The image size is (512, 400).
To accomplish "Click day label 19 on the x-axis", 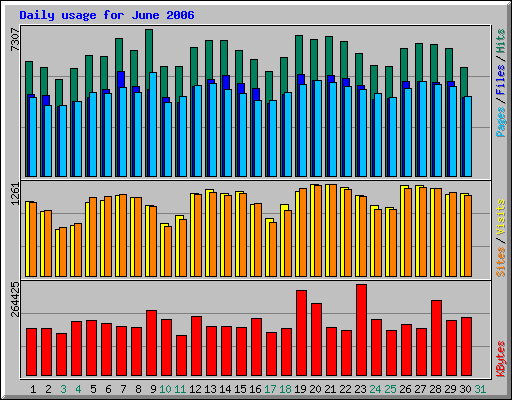I will tap(300, 389).
